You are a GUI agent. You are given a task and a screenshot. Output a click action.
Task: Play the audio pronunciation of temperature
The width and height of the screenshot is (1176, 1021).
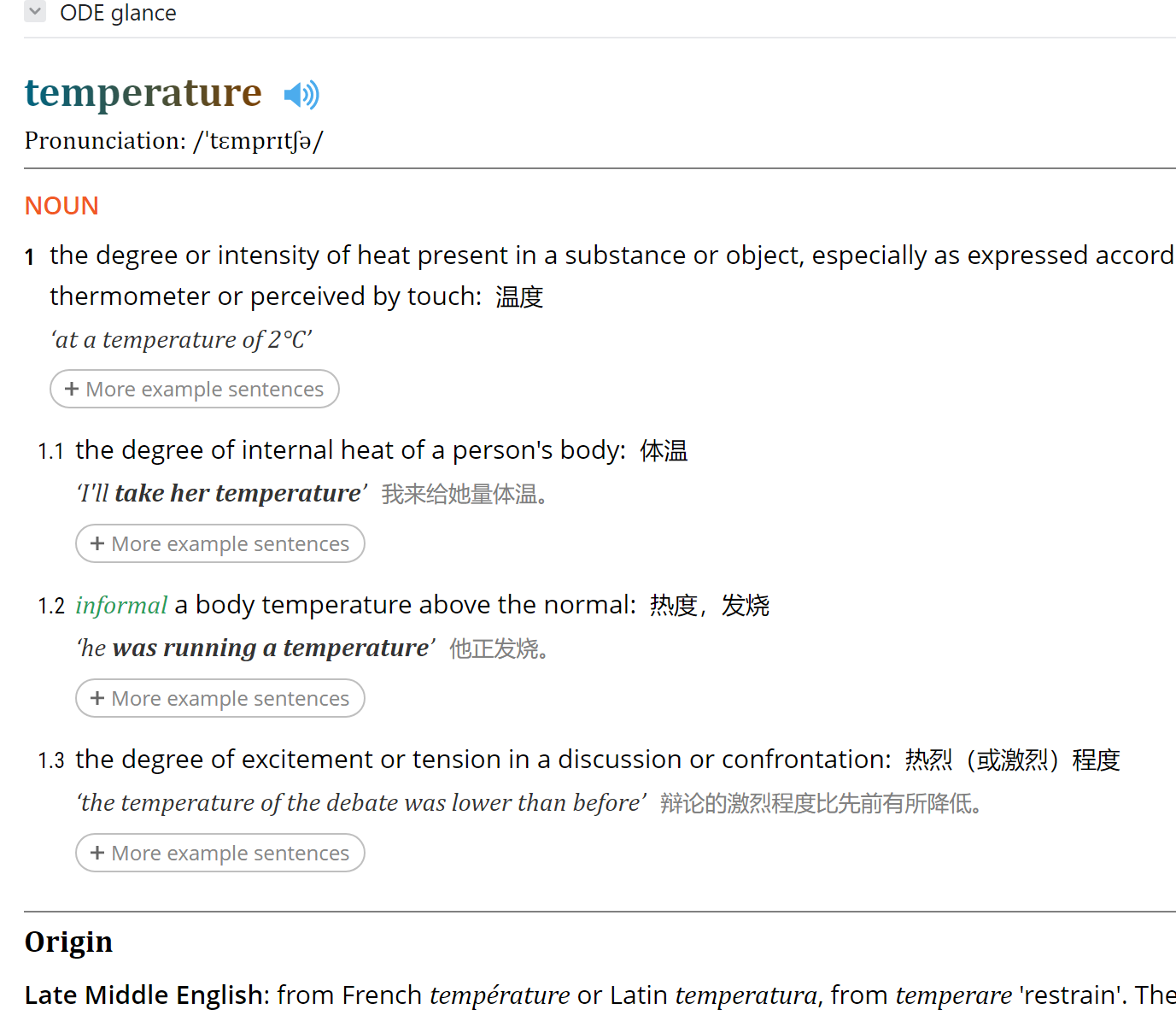click(x=301, y=94)
